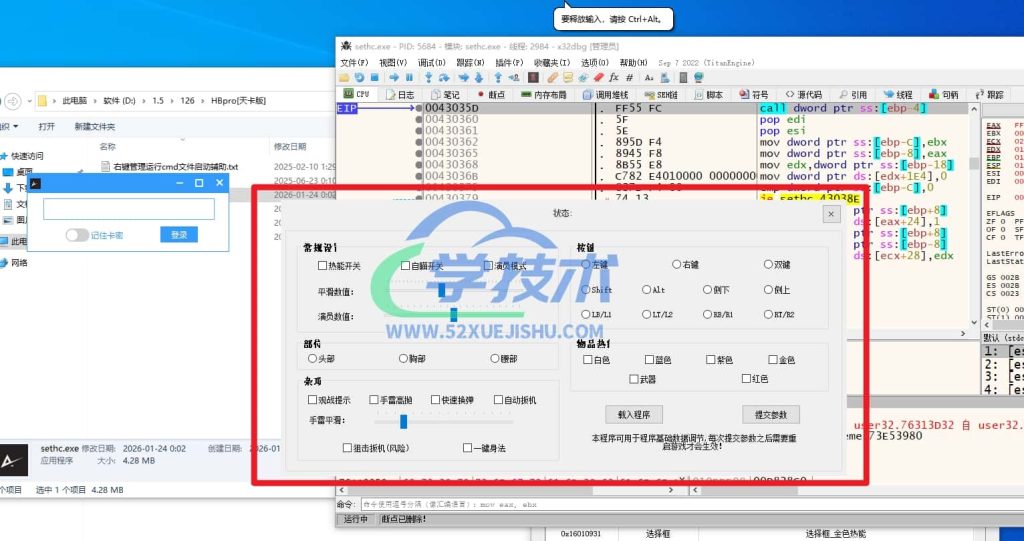1024x541 pixels.
Task: Adjust the 手雷平滑 slider handle
Action: (404, 422)
